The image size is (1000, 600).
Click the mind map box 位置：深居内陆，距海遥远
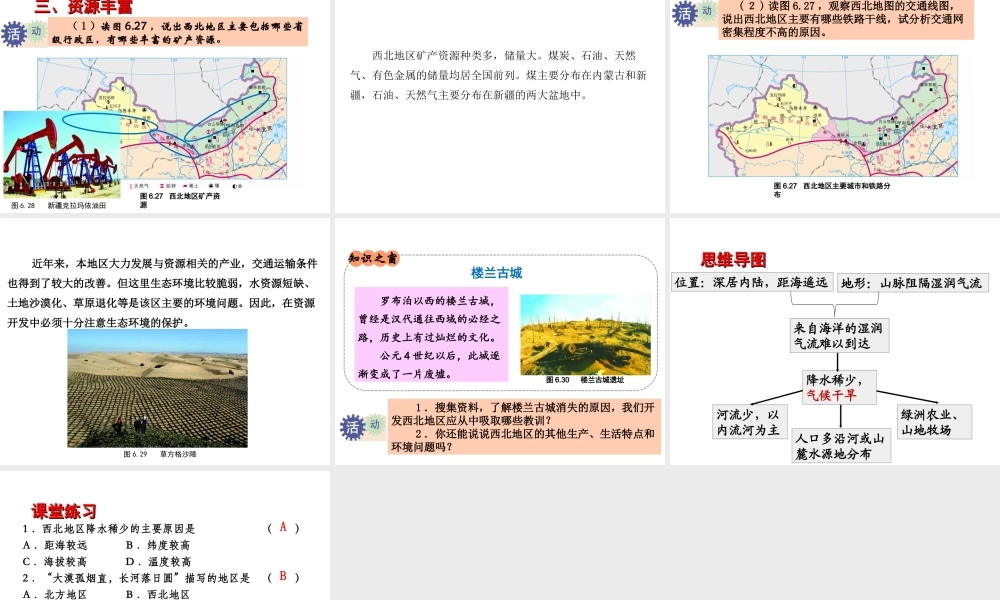(752, 282)
